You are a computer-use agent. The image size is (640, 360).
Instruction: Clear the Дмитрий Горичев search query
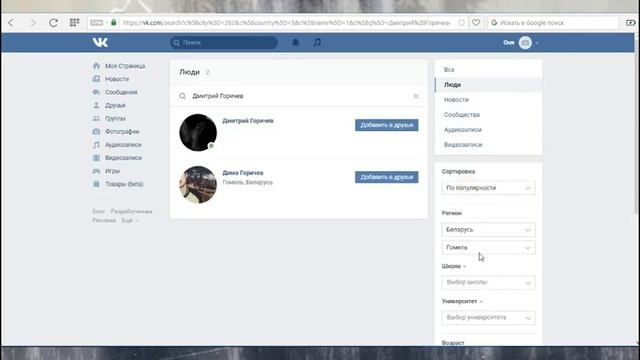[x=416, y=96]
